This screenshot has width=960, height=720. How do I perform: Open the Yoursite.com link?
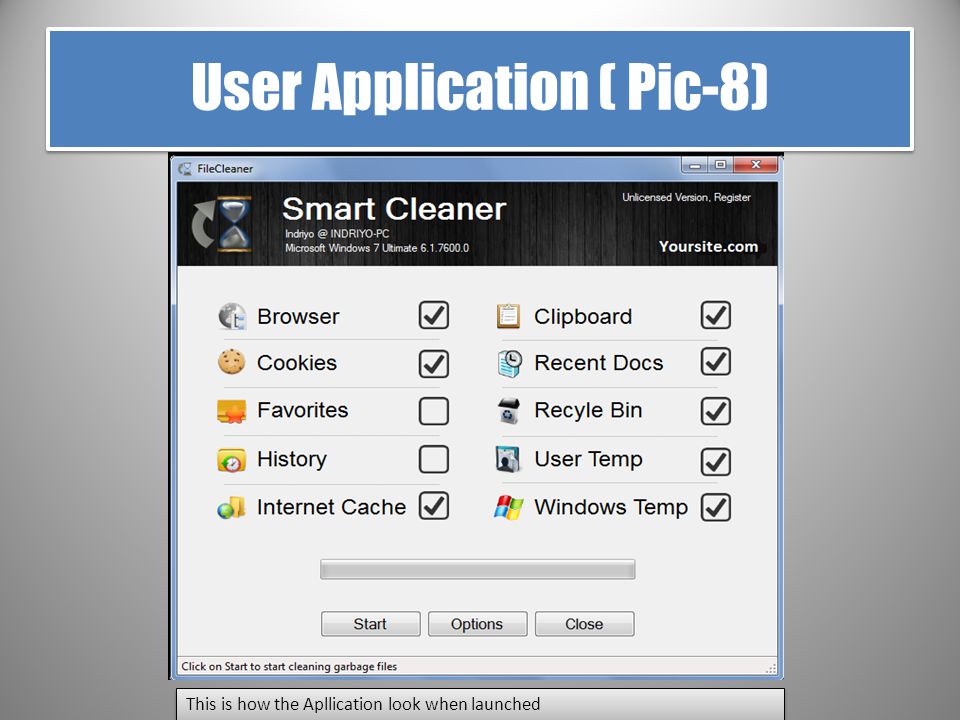[708, 247]
